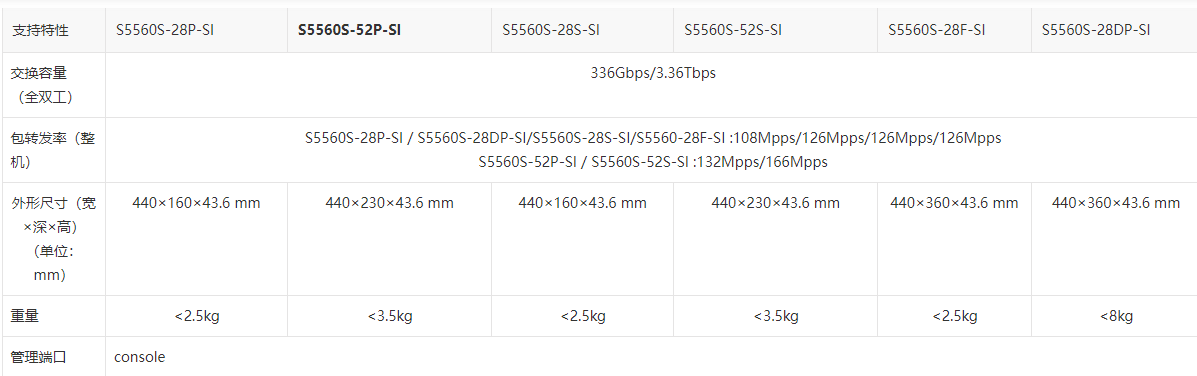The image size is (1197, 376).
Task: Click the first 440×160×43.6 mm cell
Action: click(x=196, y=203)
